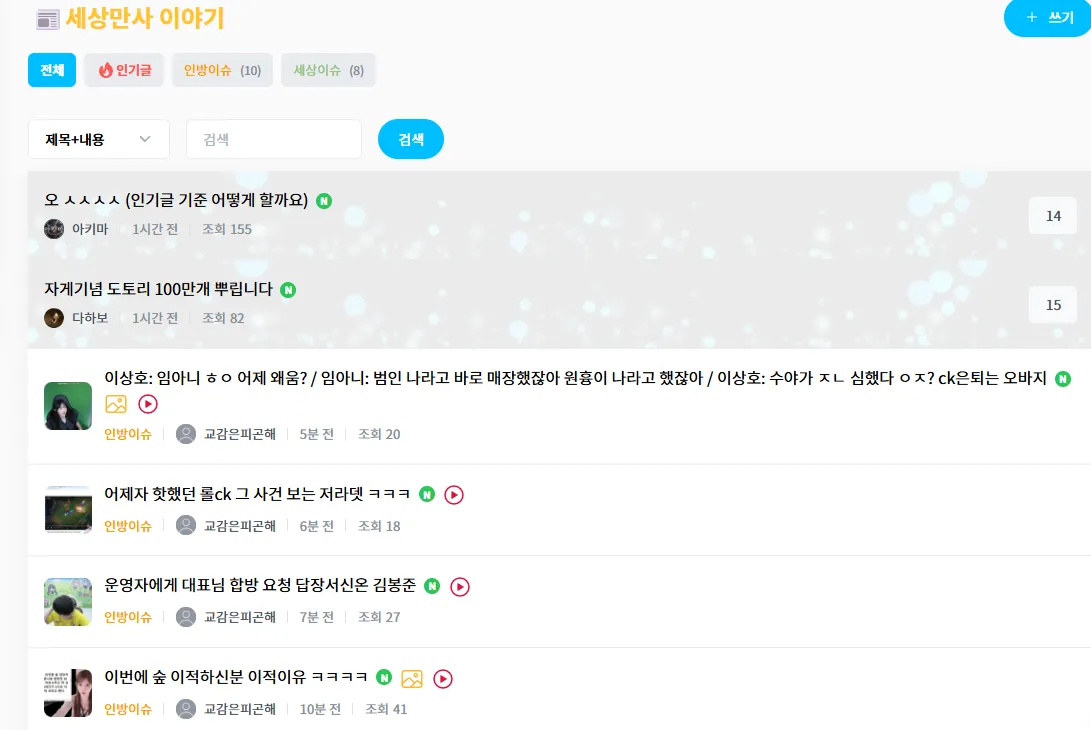Open the 자게기념 도토리 100만개 뿌립니다 post

tap(159, 289)
